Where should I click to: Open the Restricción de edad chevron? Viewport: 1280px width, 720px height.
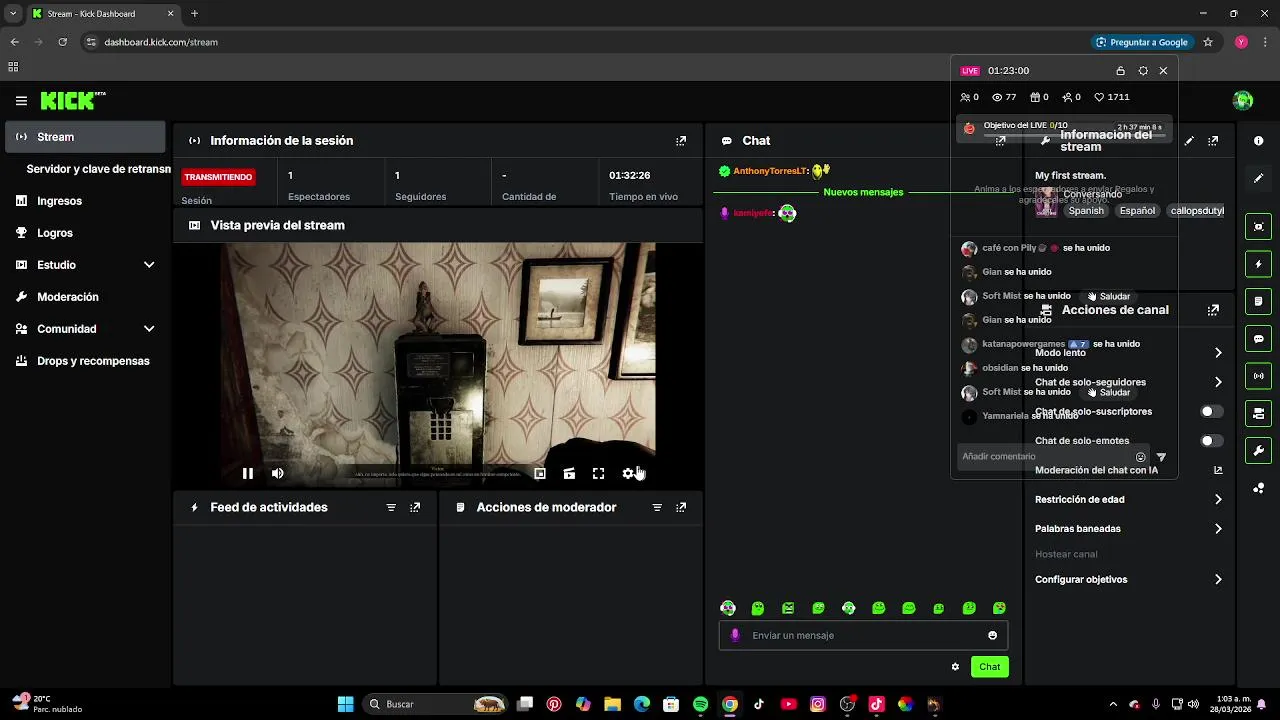[x=1218, y=499]
